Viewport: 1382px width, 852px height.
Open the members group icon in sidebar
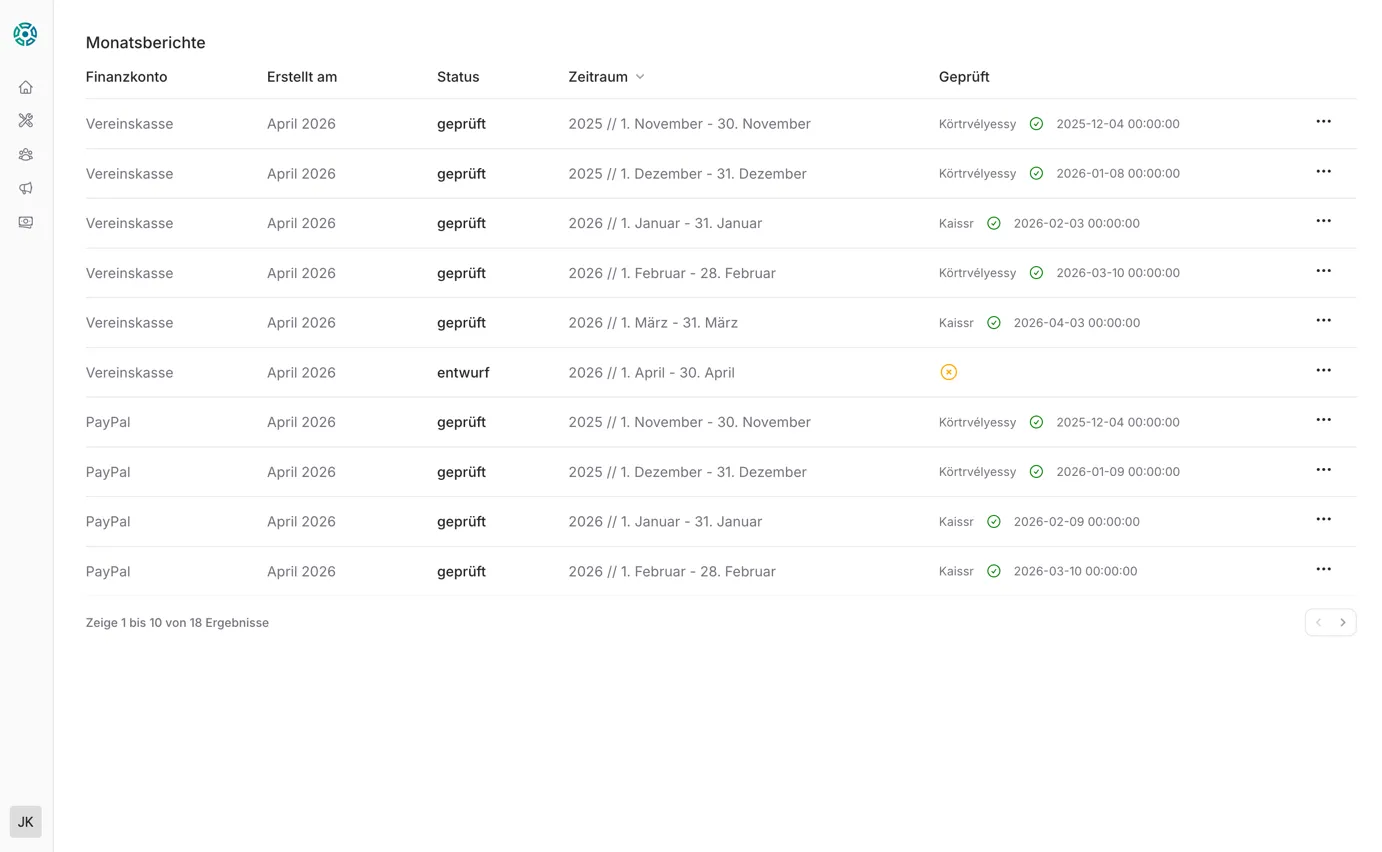(x=26, y=155)
